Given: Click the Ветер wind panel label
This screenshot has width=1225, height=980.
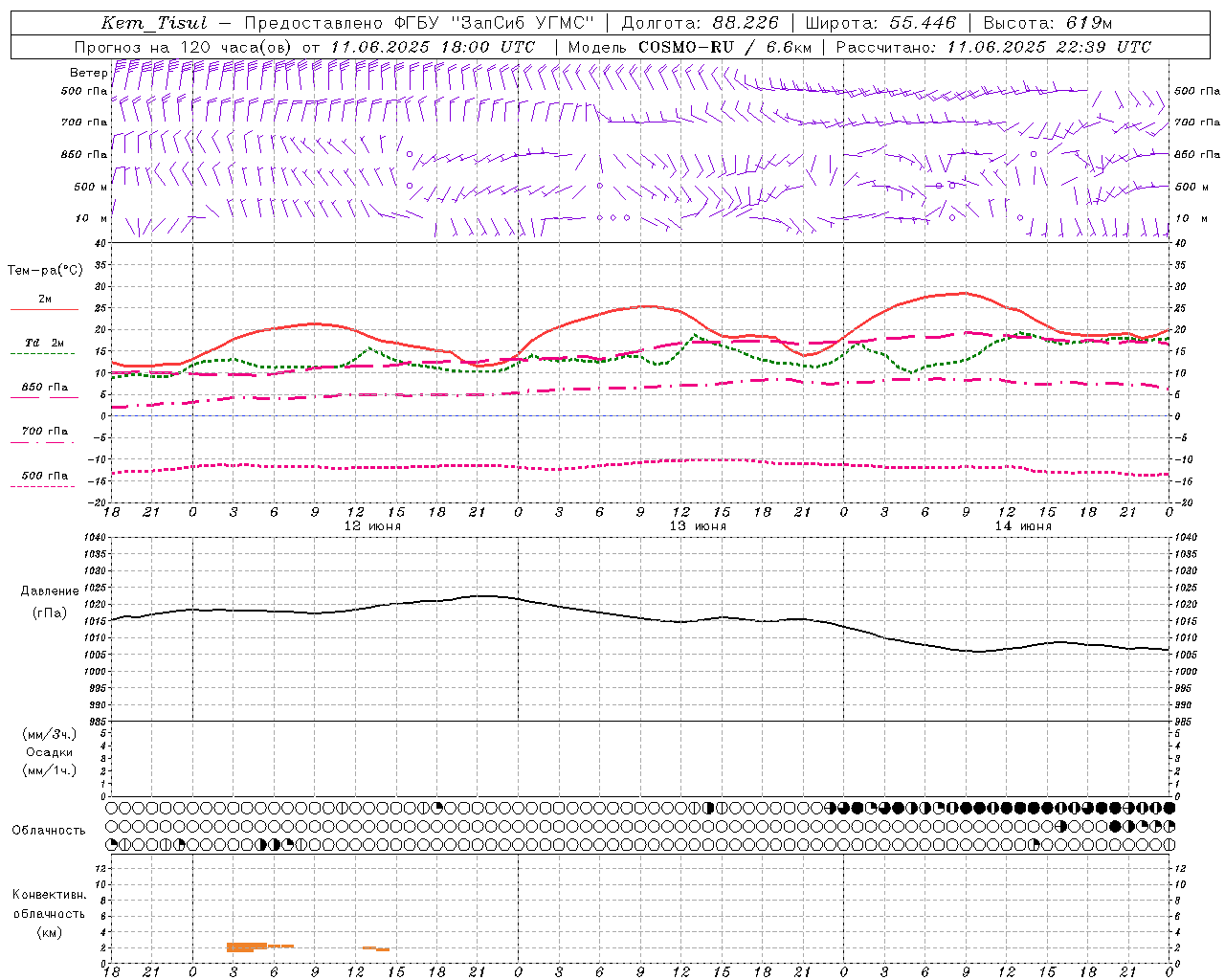Looking at the screenshot, I should pyautogui.click(x=89, y=73).
